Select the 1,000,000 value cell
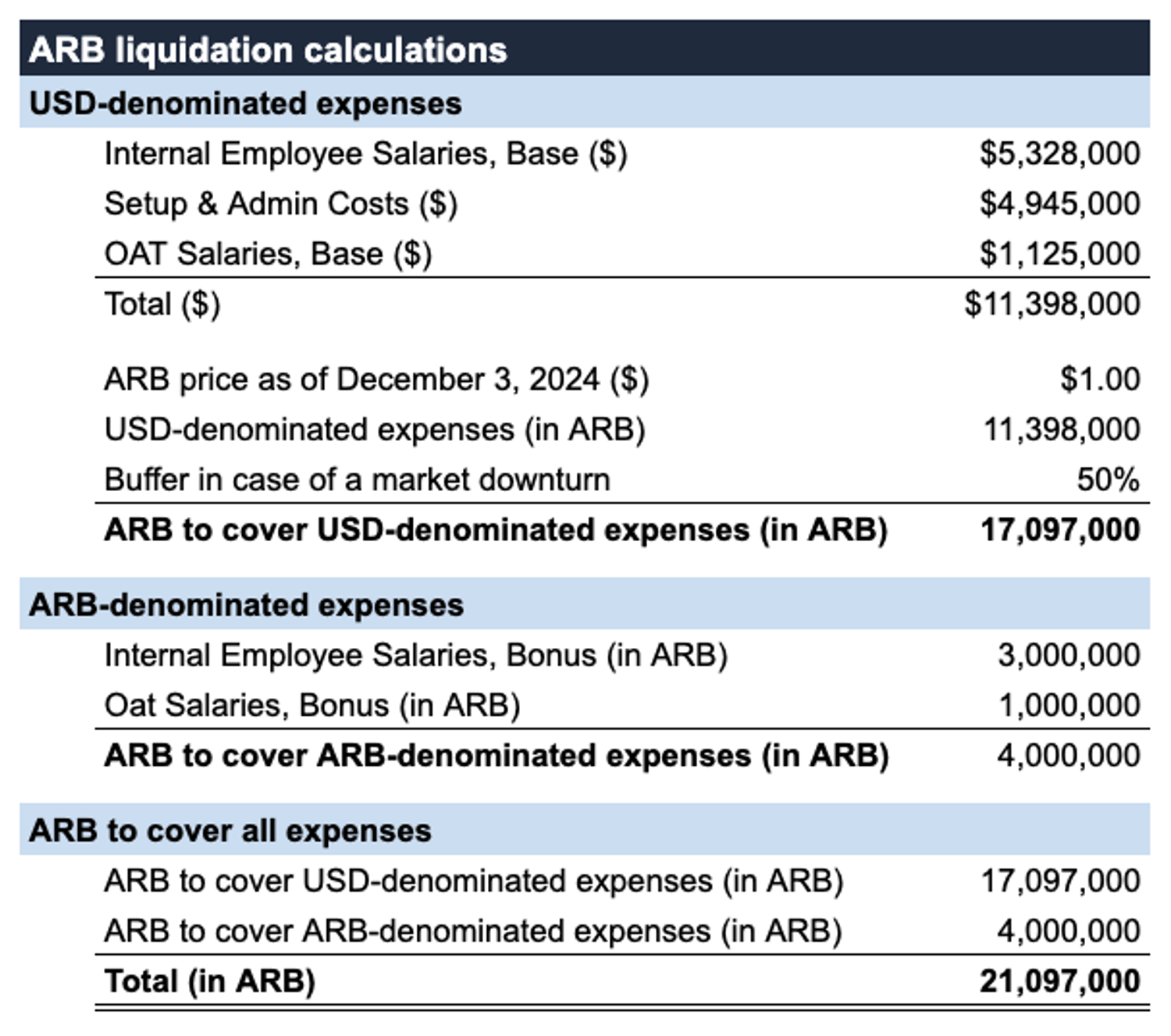The image size is (1171, 1036). (1068, 705)
